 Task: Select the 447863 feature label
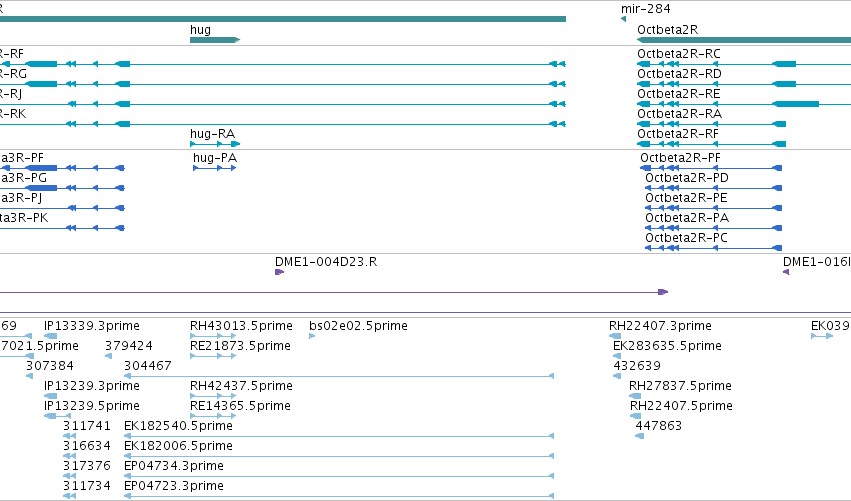point(658,426)
